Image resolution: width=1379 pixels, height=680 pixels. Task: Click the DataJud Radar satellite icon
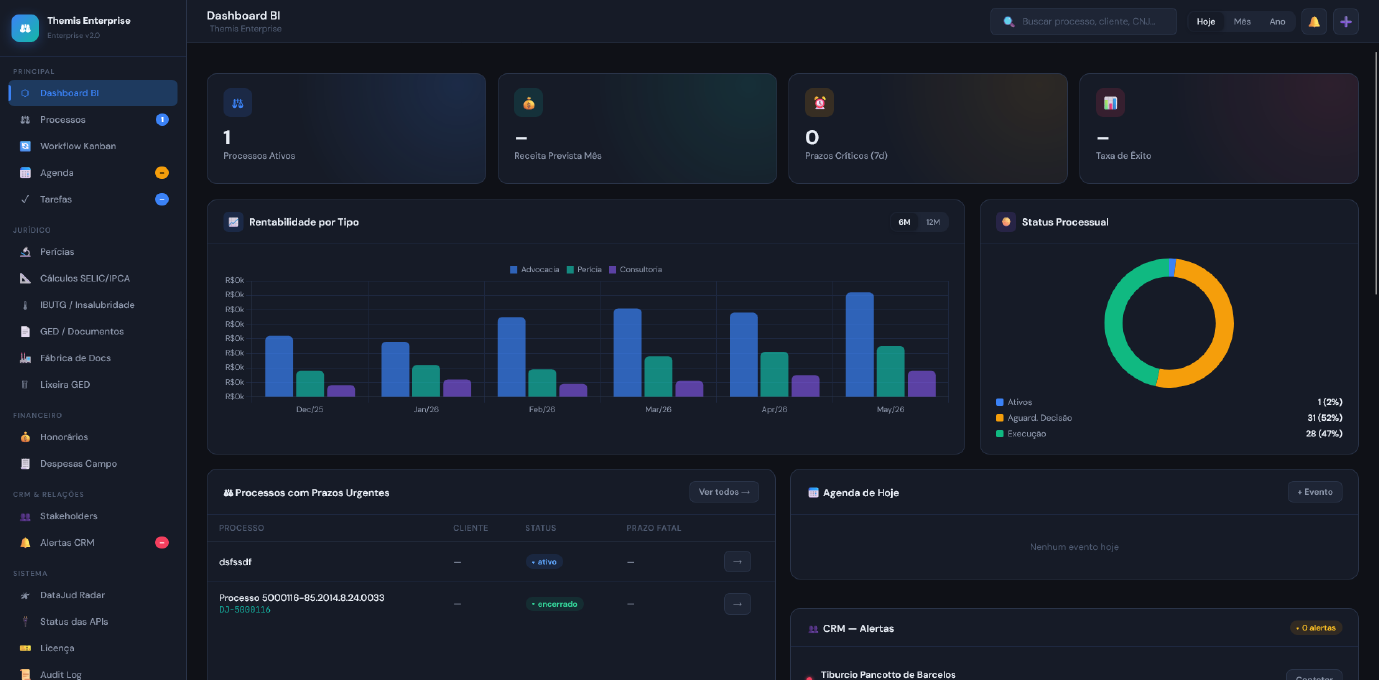click(x=25, y=595)
